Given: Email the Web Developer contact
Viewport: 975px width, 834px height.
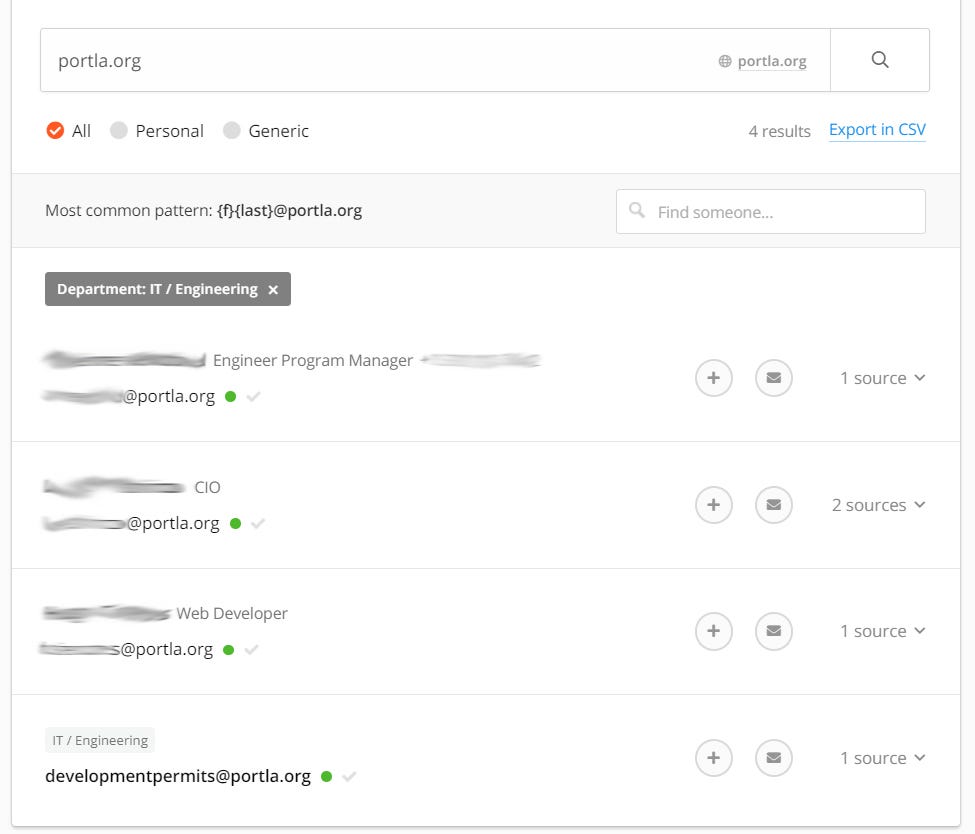Looking at the screenshot, I should click(x=774, y=631).
